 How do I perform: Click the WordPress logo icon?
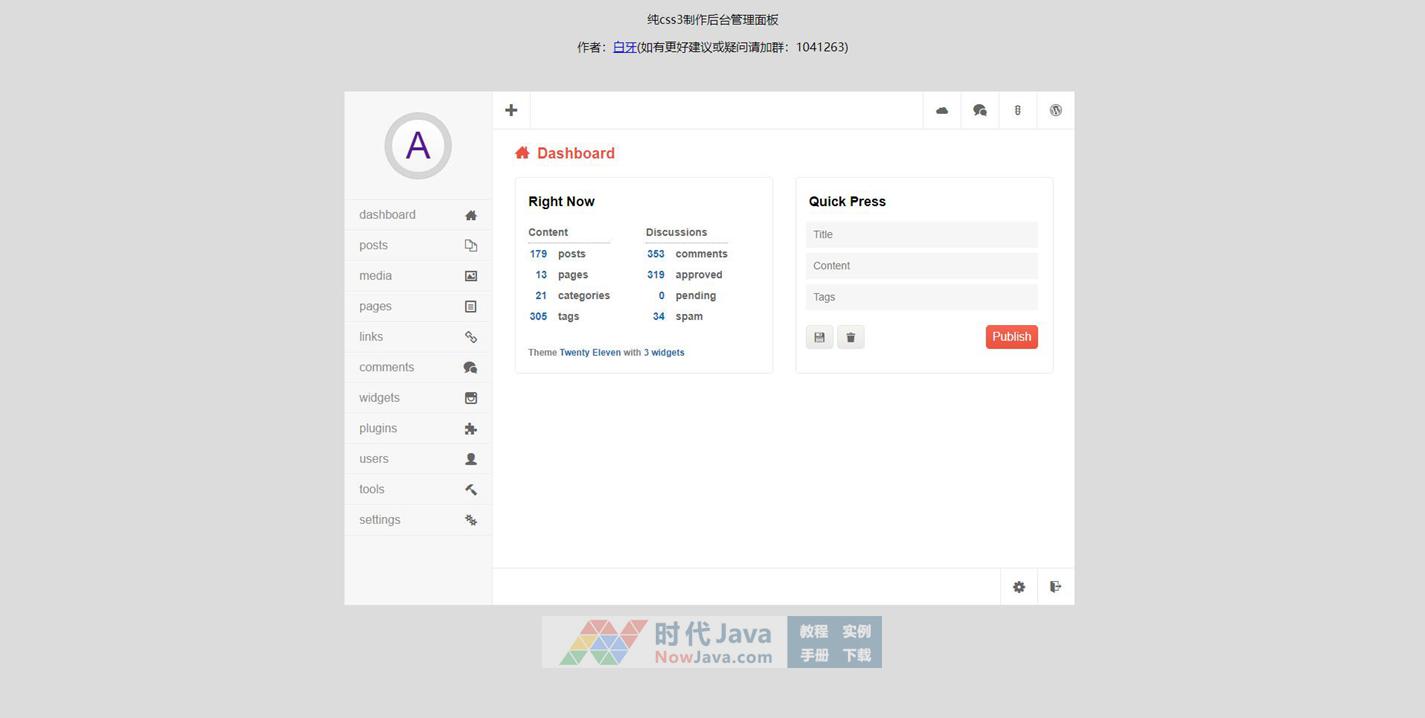(1056, 110)
